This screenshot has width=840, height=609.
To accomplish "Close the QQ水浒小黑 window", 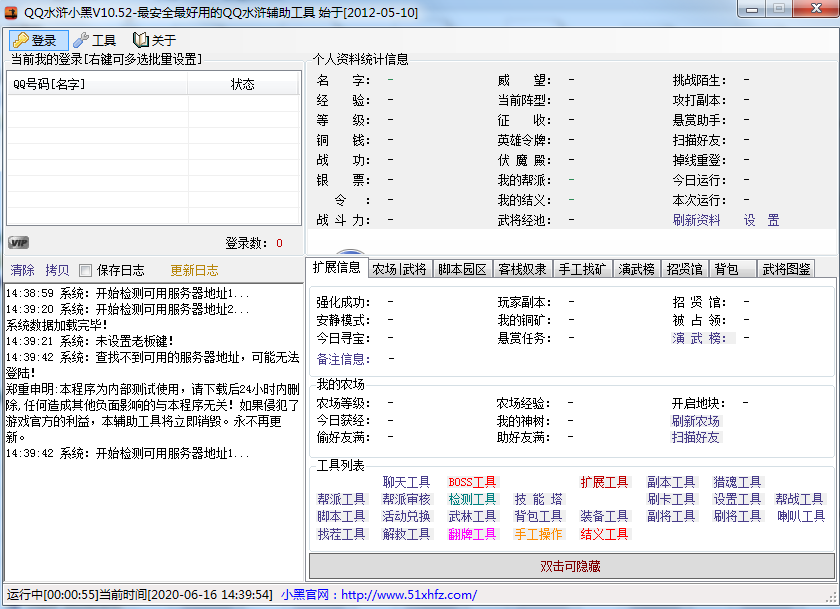I will [x=816, y=9].
